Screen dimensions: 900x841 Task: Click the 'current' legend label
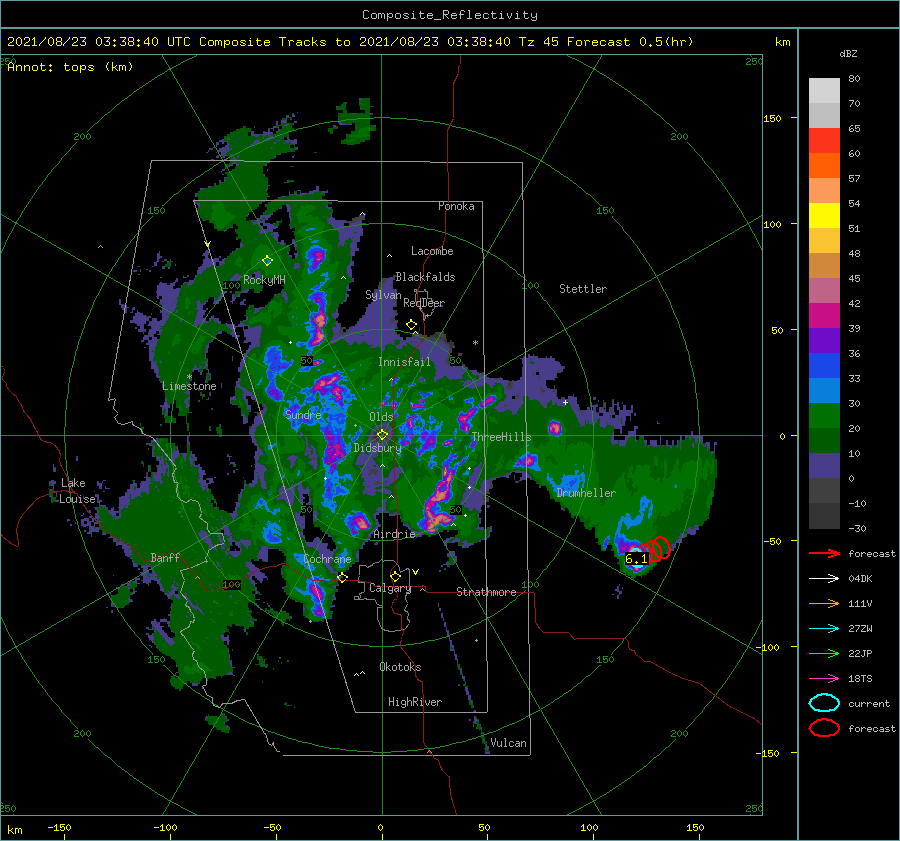click(x=869, y=703)
